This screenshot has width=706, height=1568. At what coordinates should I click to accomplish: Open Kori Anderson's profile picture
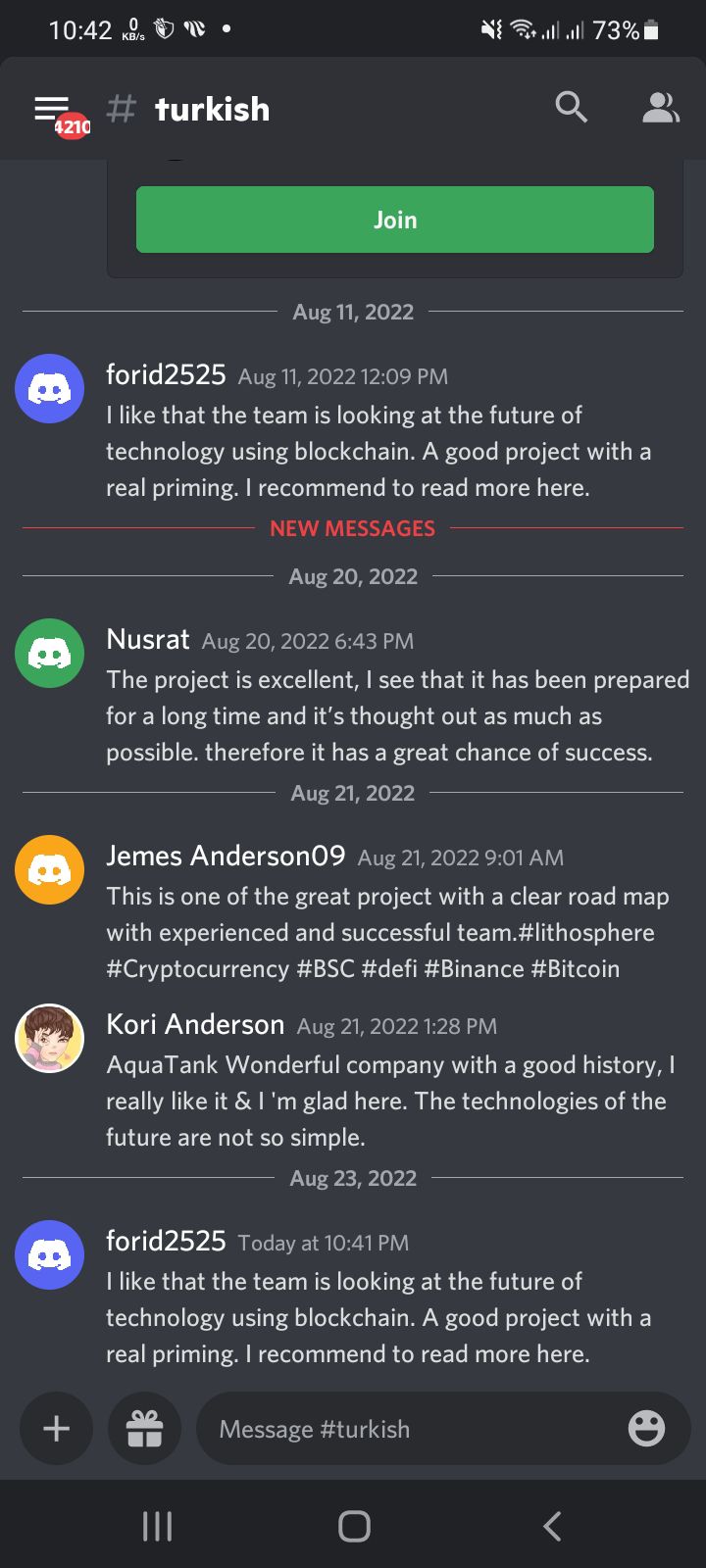49,1038
